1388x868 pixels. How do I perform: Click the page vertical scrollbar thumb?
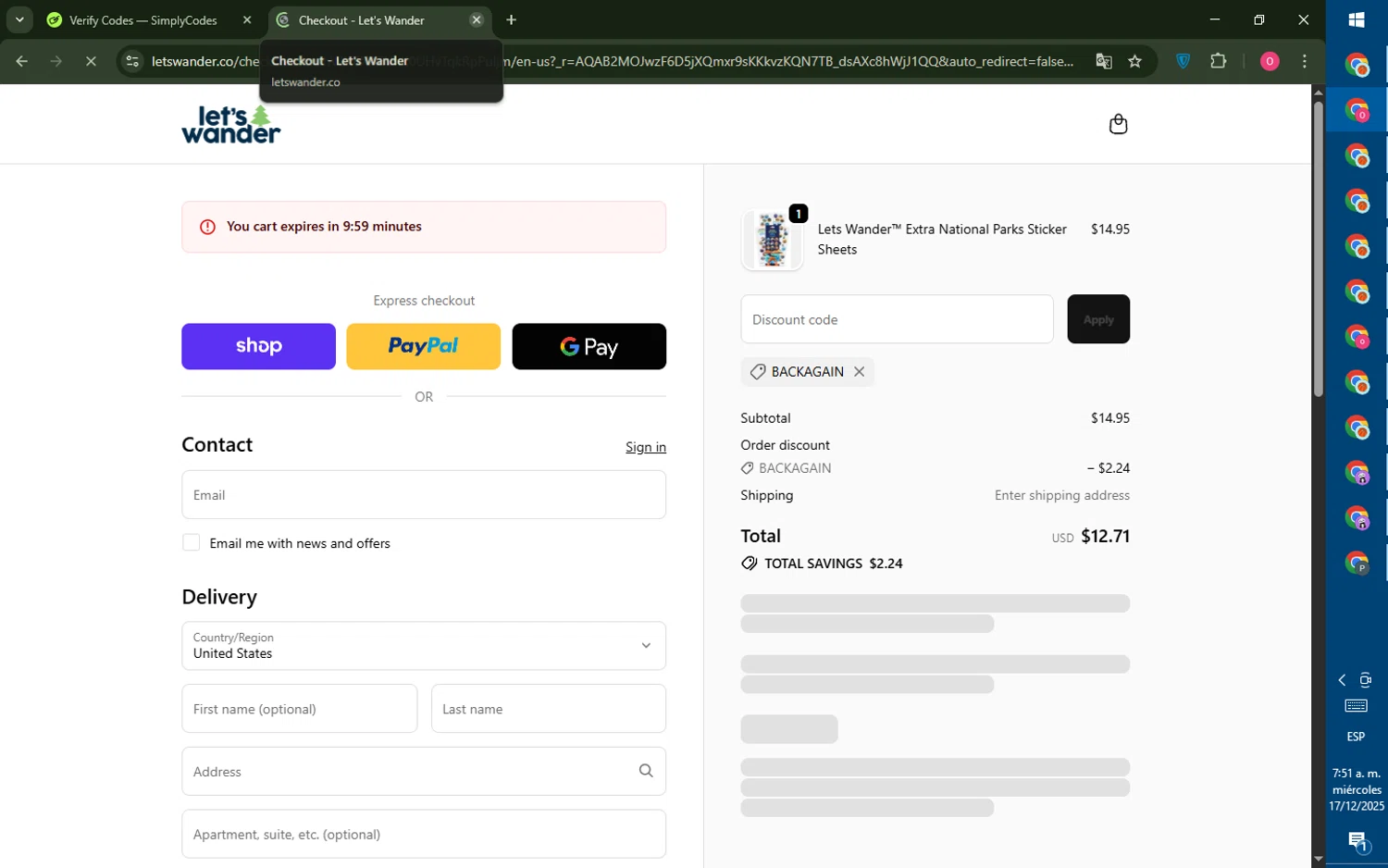coord(1318,248)
